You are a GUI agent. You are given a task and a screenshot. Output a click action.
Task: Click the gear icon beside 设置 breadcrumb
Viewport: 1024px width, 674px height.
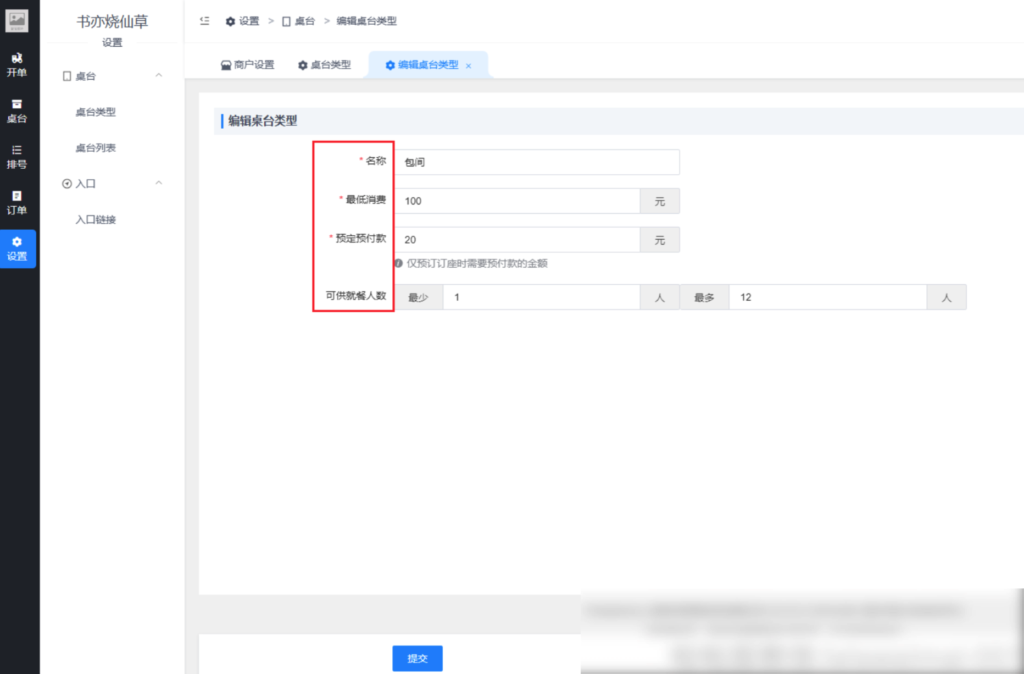pos(231,20)
